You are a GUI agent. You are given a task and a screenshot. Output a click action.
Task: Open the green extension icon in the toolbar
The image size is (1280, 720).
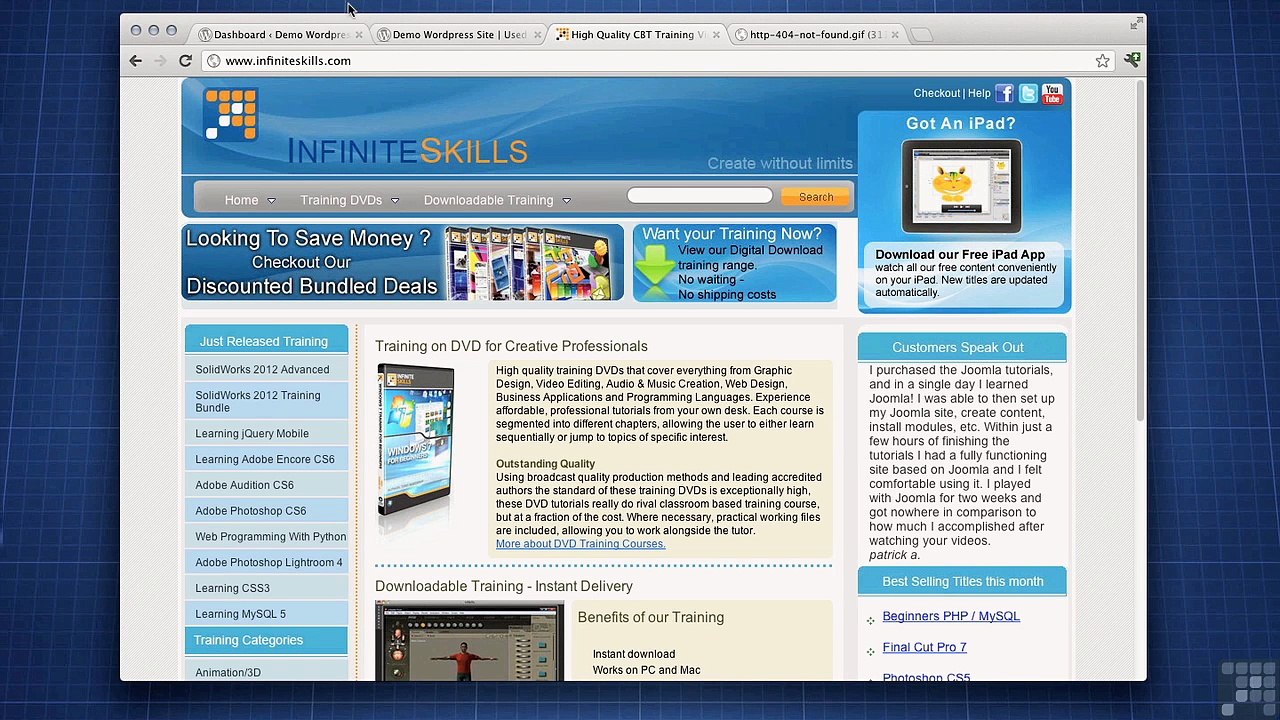point(1132,61)
